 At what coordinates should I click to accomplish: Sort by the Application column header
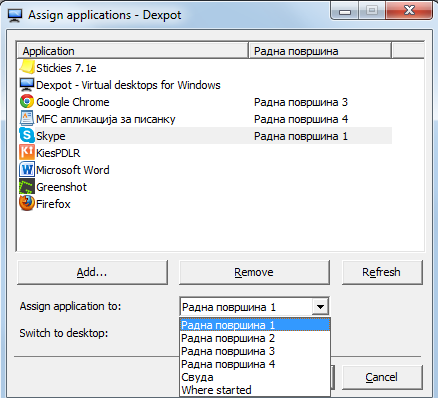click(132, 51)
